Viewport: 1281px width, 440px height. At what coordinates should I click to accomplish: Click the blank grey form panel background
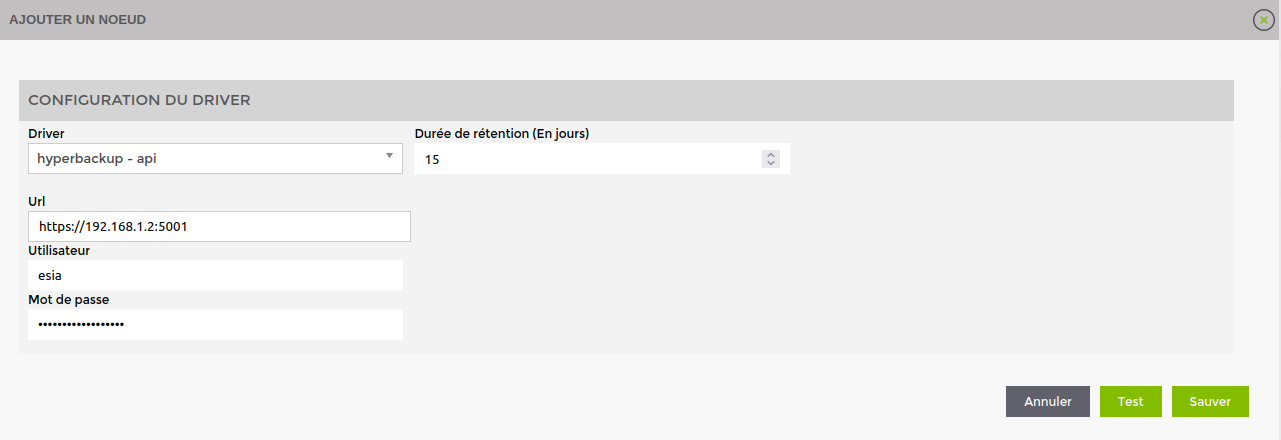pos(800,270)
